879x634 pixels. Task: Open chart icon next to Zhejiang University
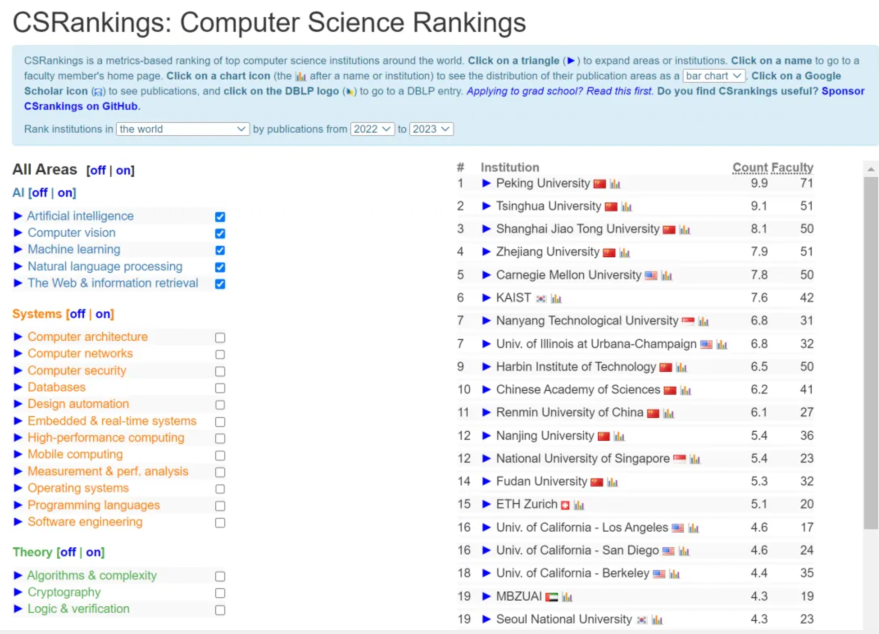(x=624, y=253)
